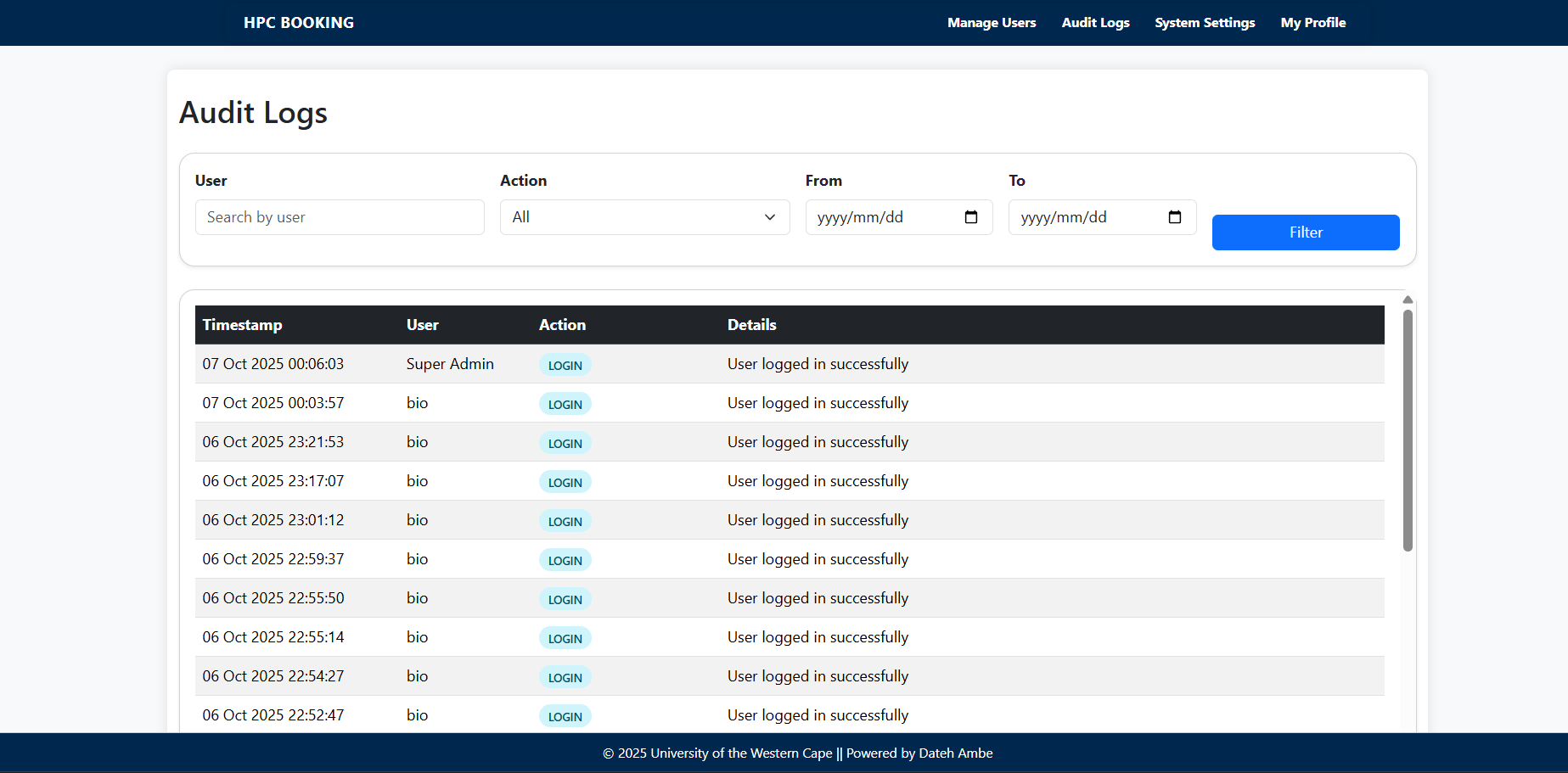The height and width of the screenshot is (773, 1568).
Task: Click LOGIN badge on 23:21:53 row
Action: tap(565, 443)
